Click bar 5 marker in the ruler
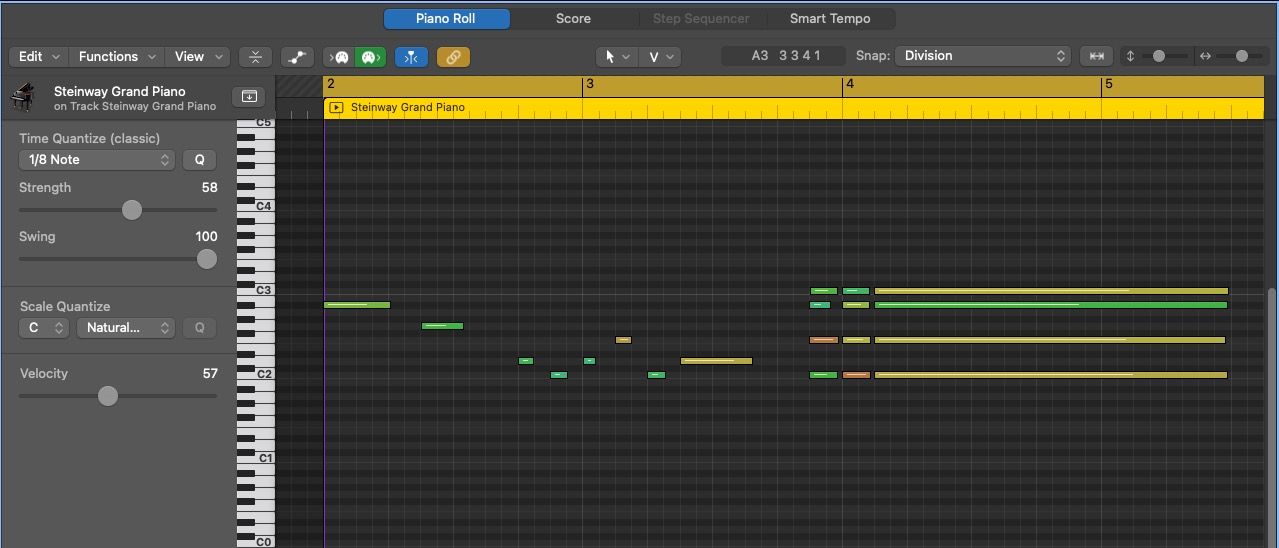This screenshot has width=1279, height=548. 1108,84
